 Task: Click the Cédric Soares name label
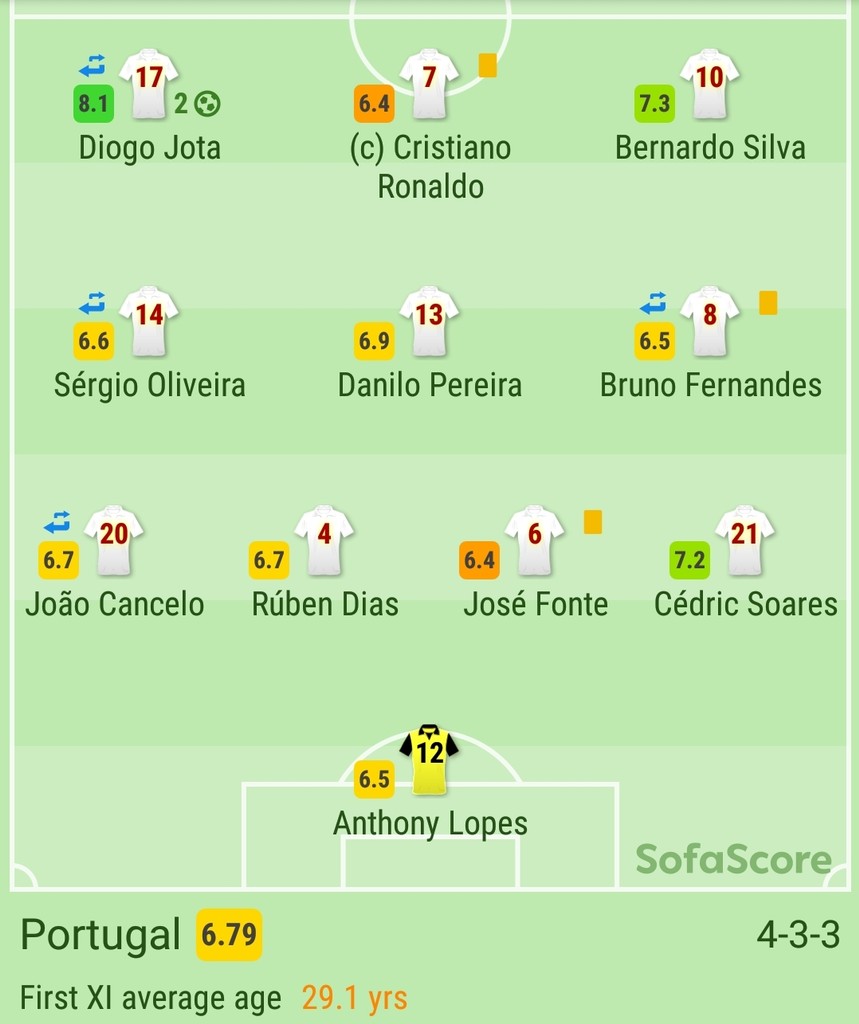pyautogui.click(x=745, y=605)
